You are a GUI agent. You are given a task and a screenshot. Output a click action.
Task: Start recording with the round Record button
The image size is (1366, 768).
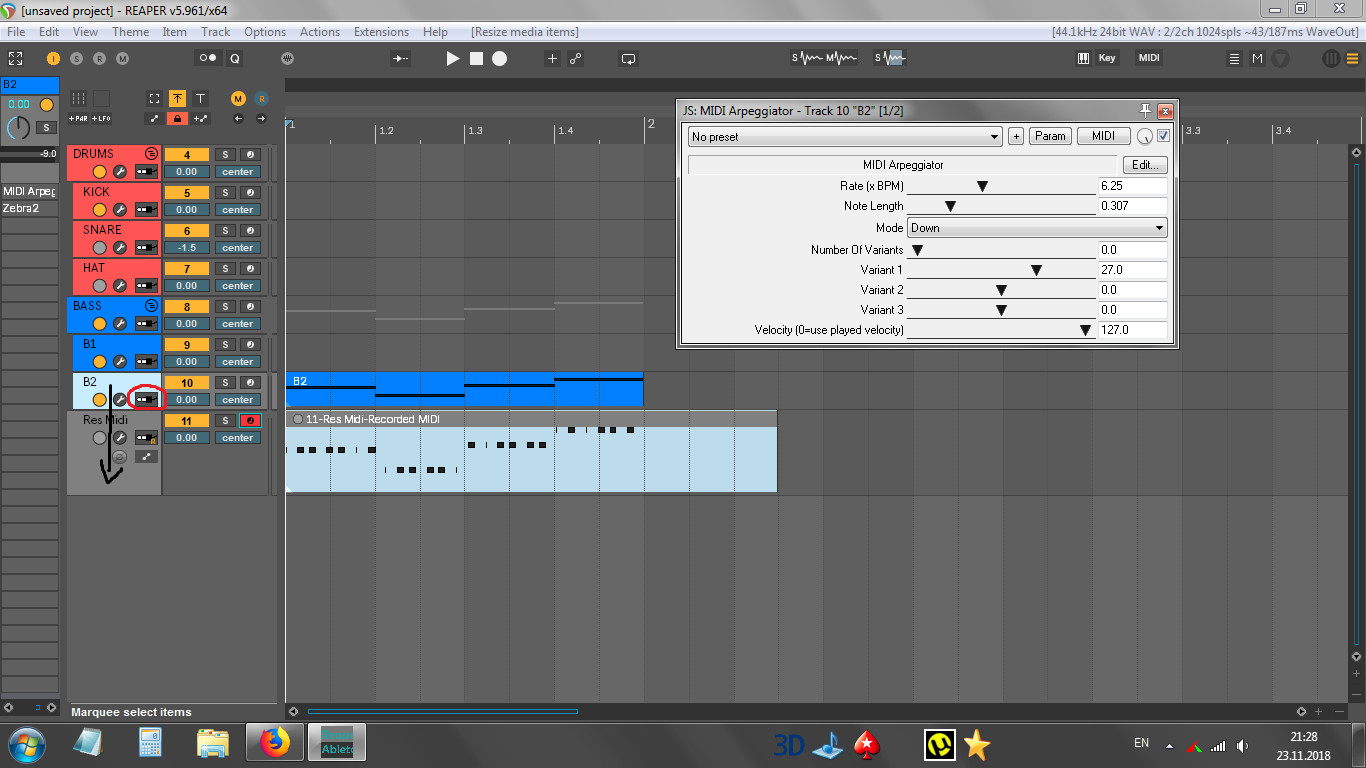click(x=499, y=59)
